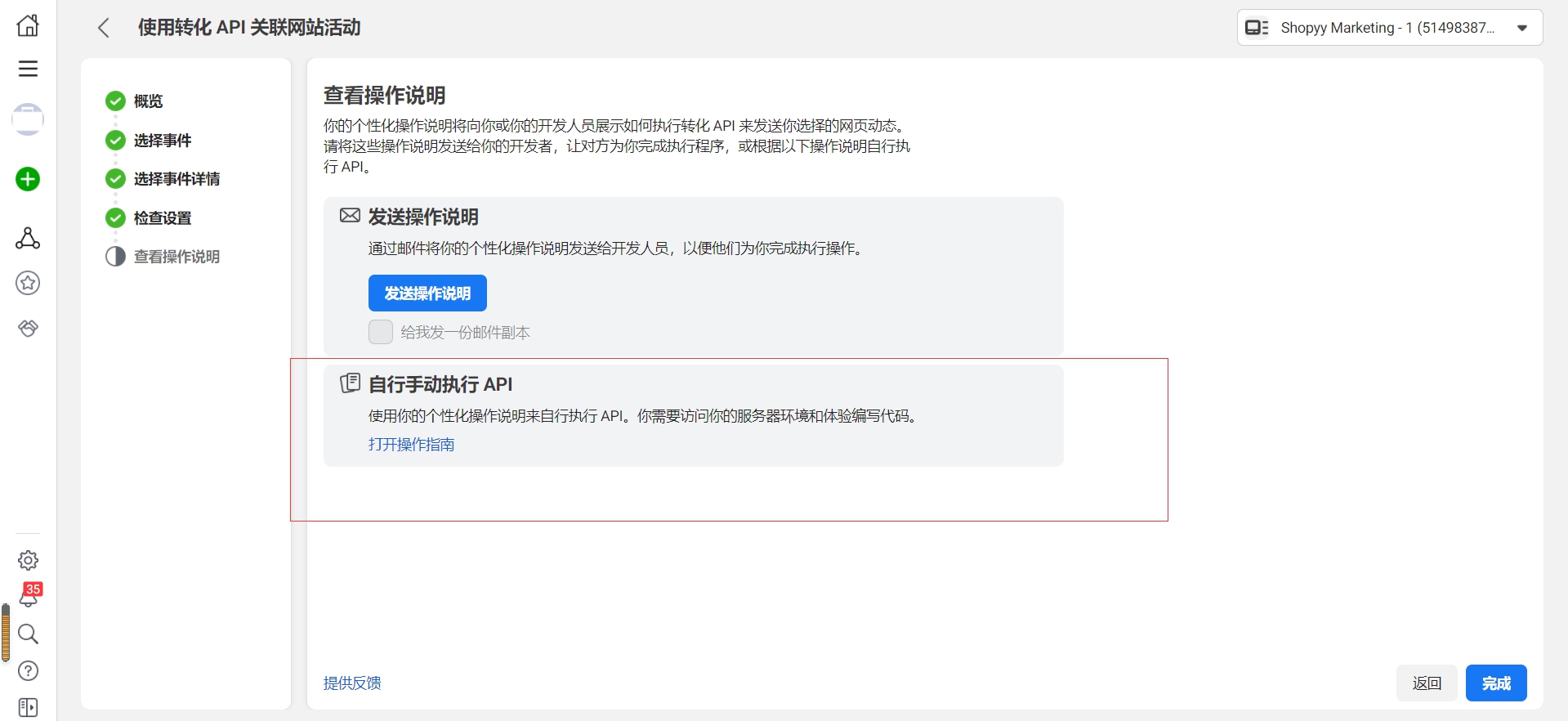Click the blue 发送操作说明 button
This screenshot has height=721, width=1568.
pyautogui.click(x=427, y=293)
